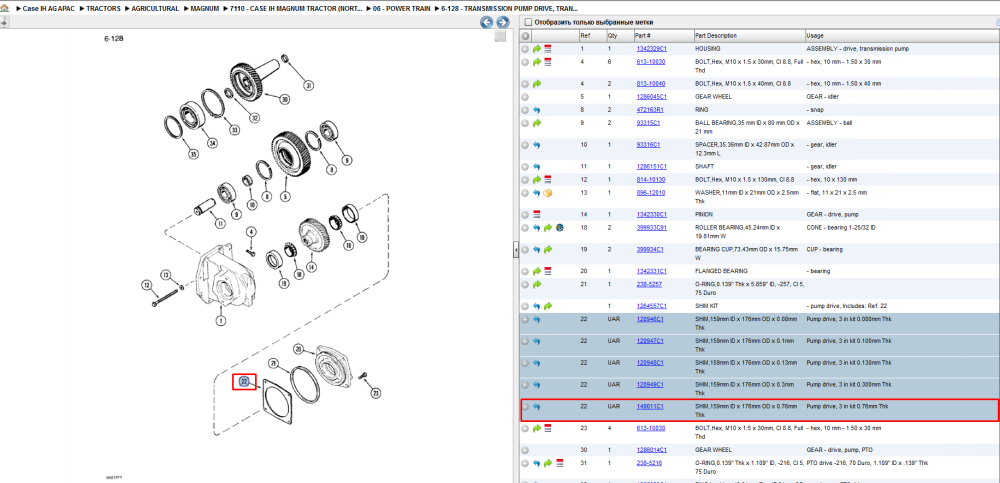Open part number link 149011C1
The image size is (1000, 483).
(649, 406)
